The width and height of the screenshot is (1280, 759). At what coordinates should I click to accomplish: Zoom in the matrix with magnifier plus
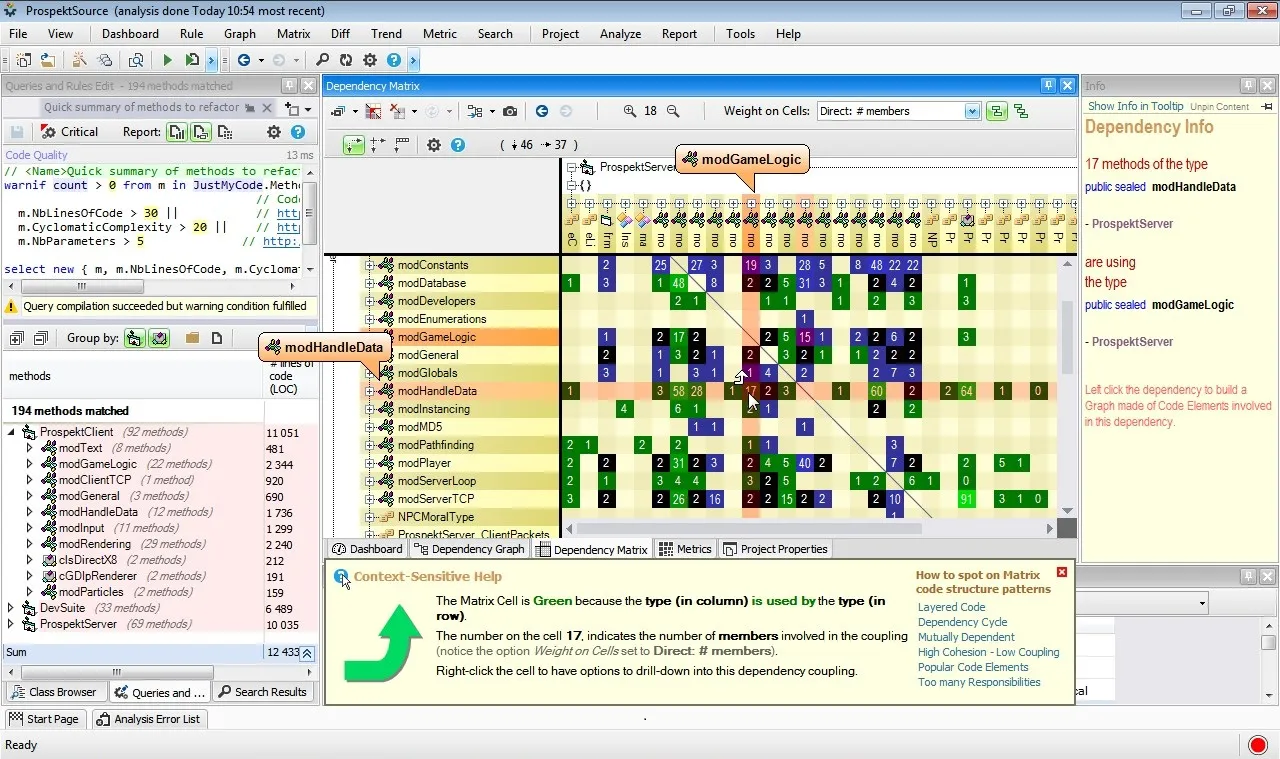tap(629, 111)
